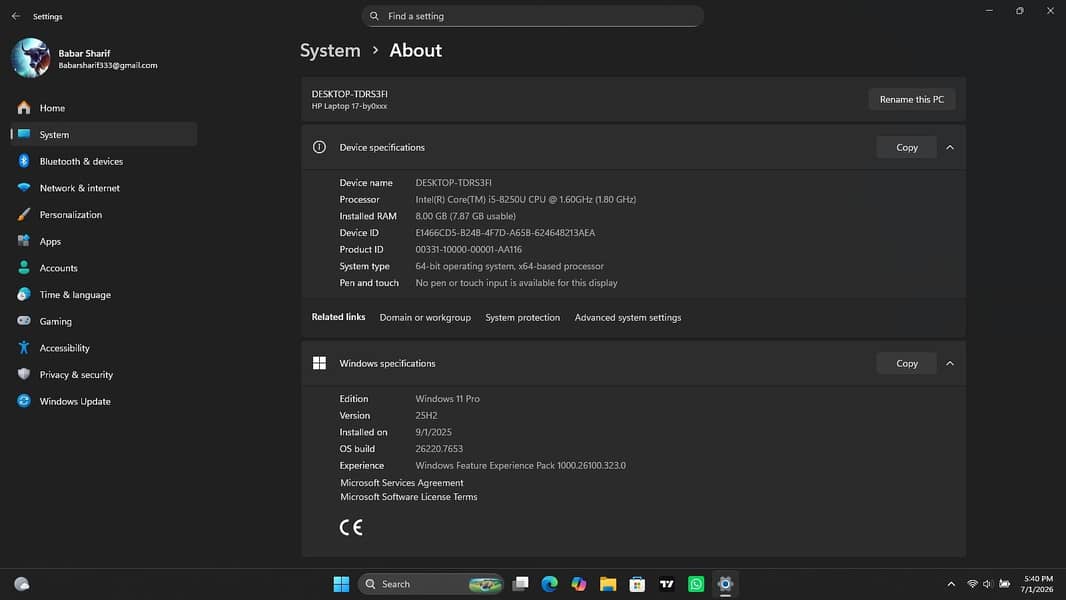Open WhatsApp from the taskbar
The width and height of the screenshot is (1066, 600).
tap(695, 584)
